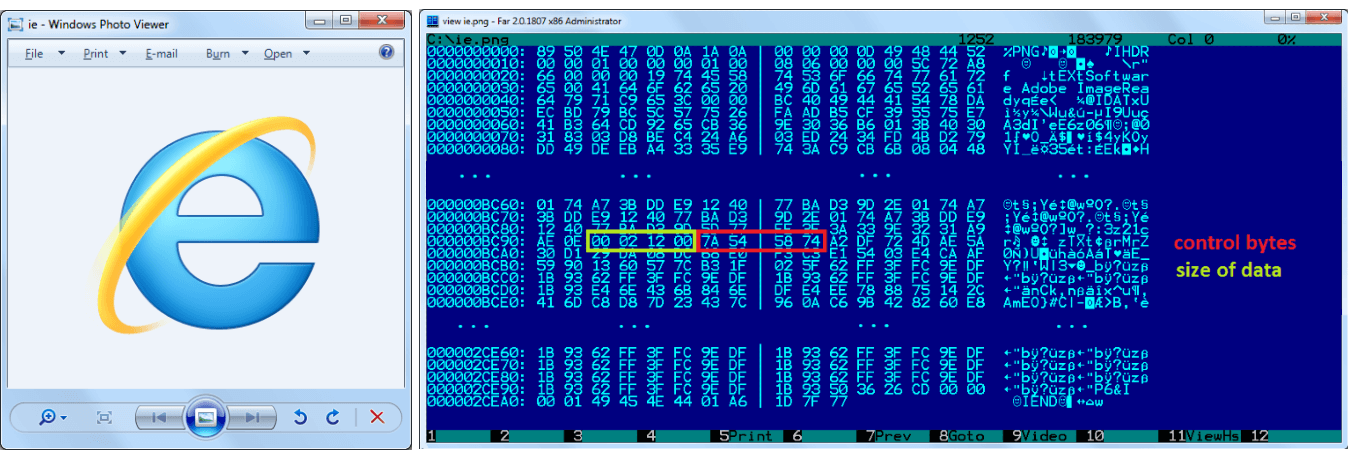Delete the photo with red X icon

coord(377,417)
